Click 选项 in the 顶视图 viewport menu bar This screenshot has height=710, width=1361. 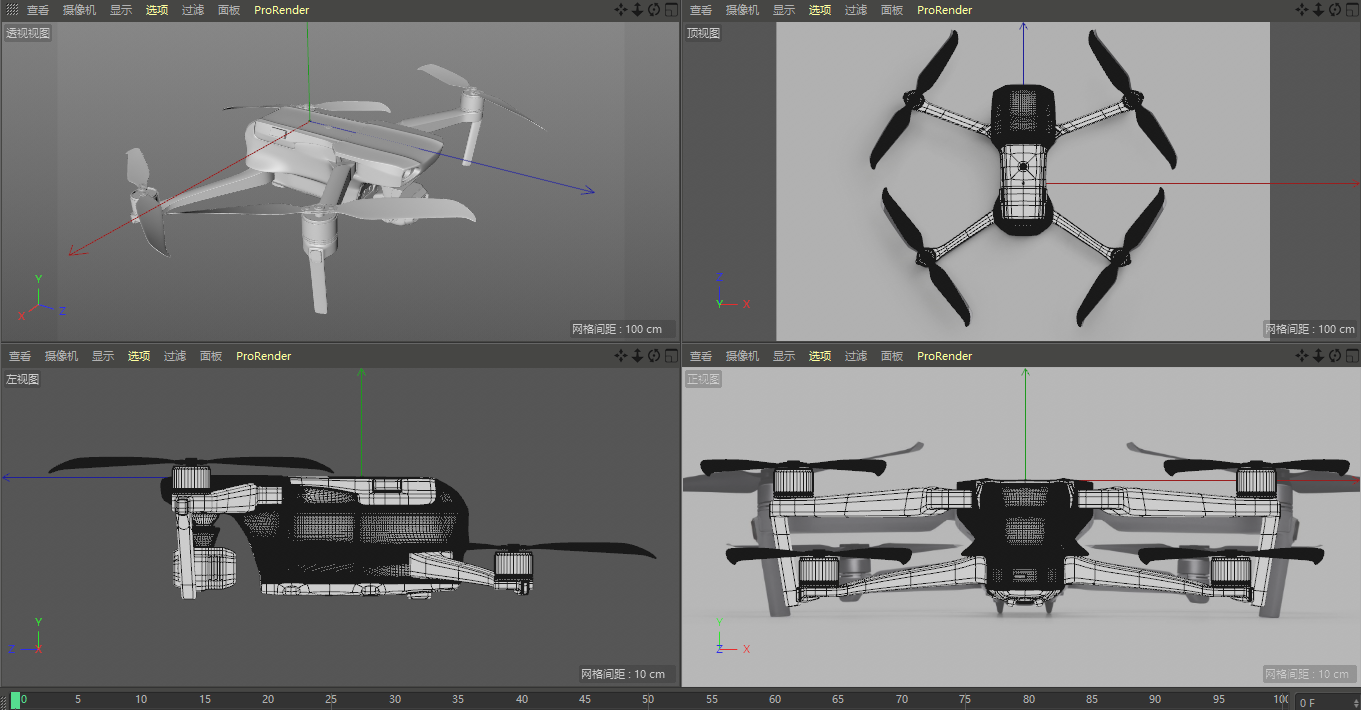click(820, 10)
